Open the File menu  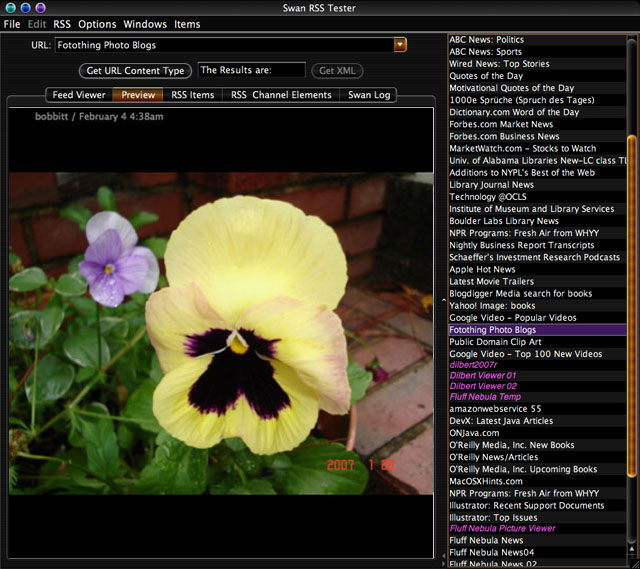tap(12, 24)
